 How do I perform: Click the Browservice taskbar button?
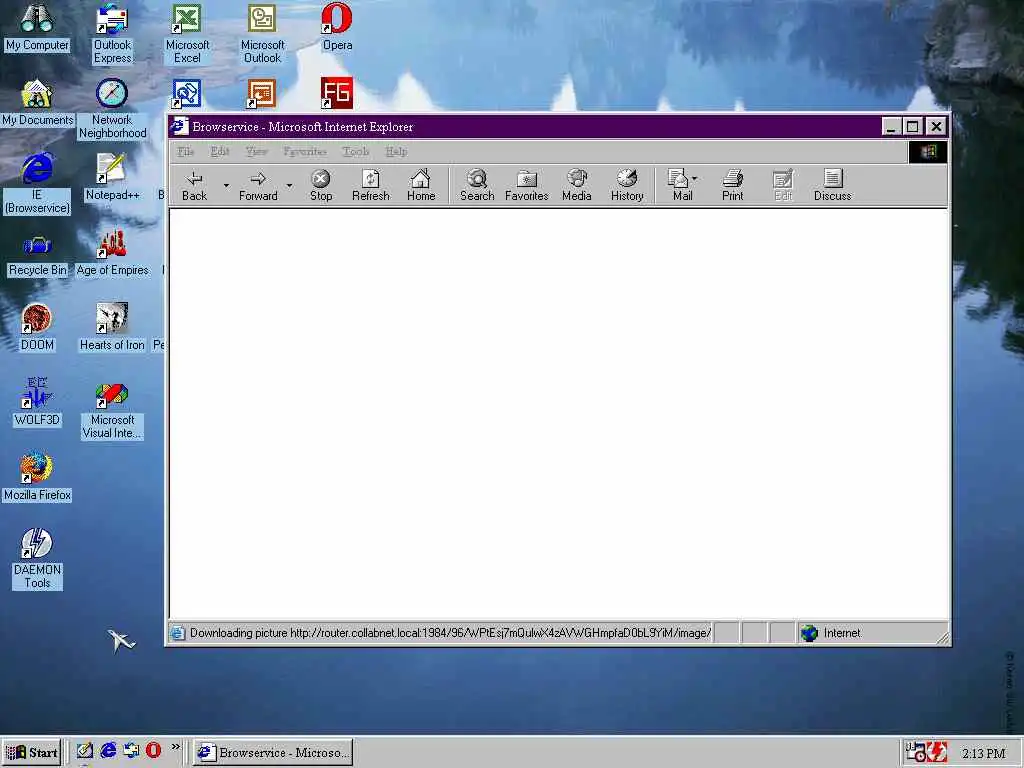pos(274,752)
